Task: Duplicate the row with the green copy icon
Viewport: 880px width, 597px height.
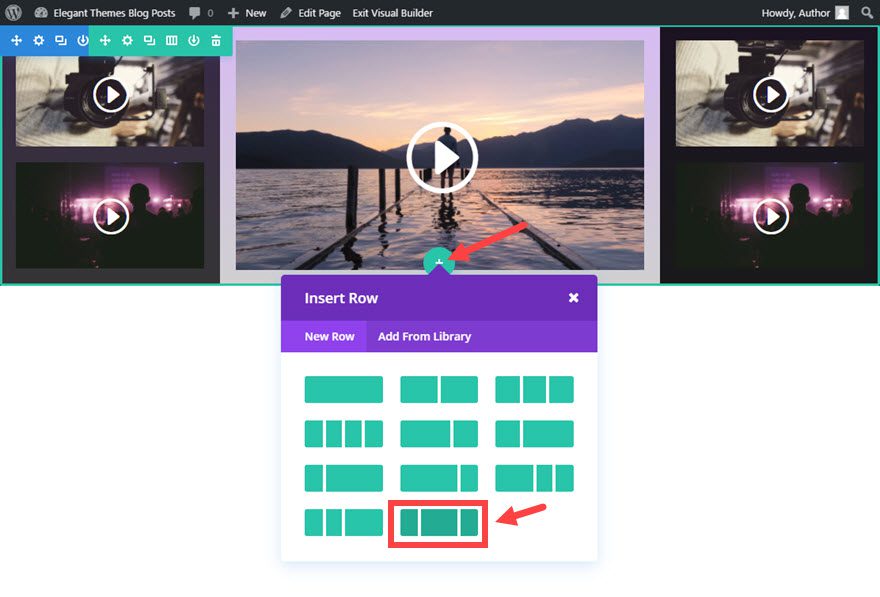Action: click(x=149, y=40)
